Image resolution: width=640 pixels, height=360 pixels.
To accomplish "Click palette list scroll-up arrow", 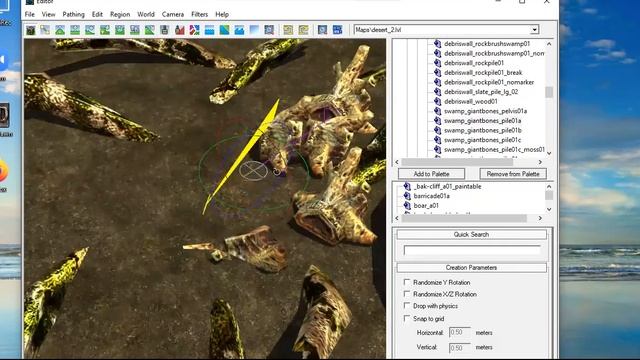I will tap(549, 187).
